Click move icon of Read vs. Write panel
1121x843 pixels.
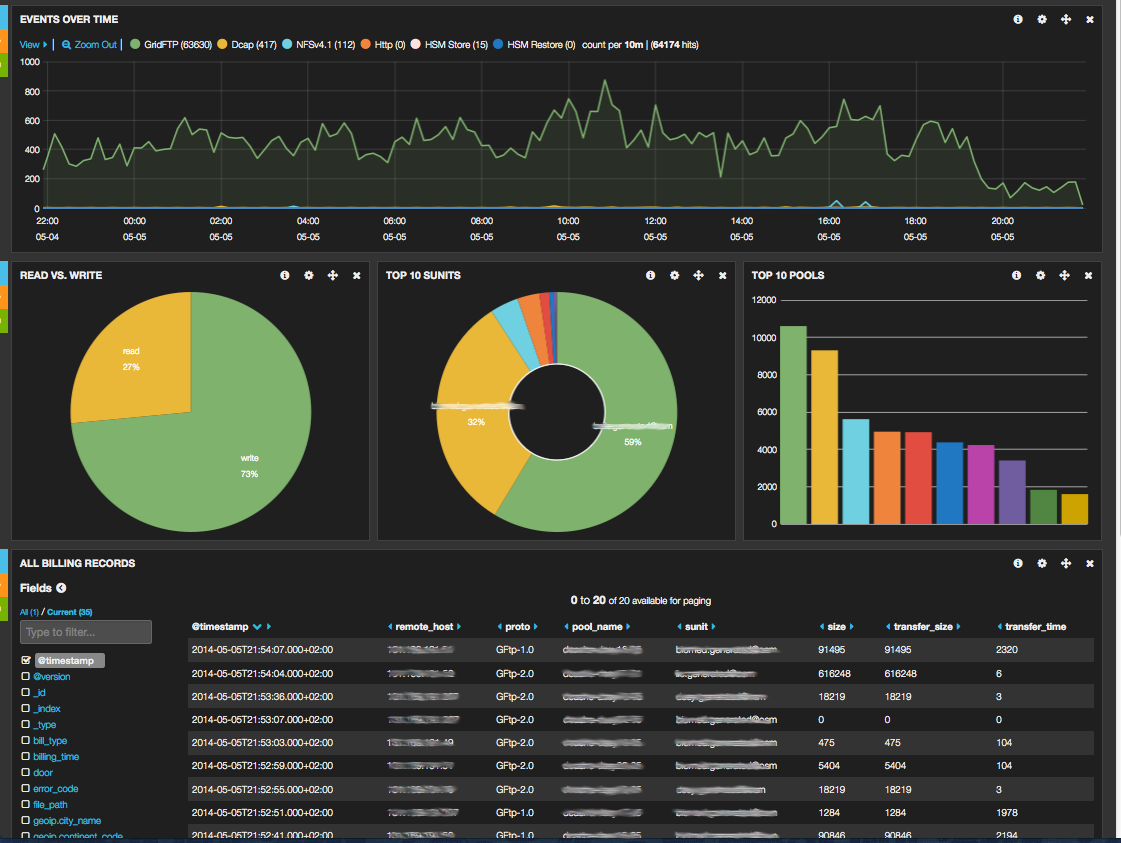[332, 275]
